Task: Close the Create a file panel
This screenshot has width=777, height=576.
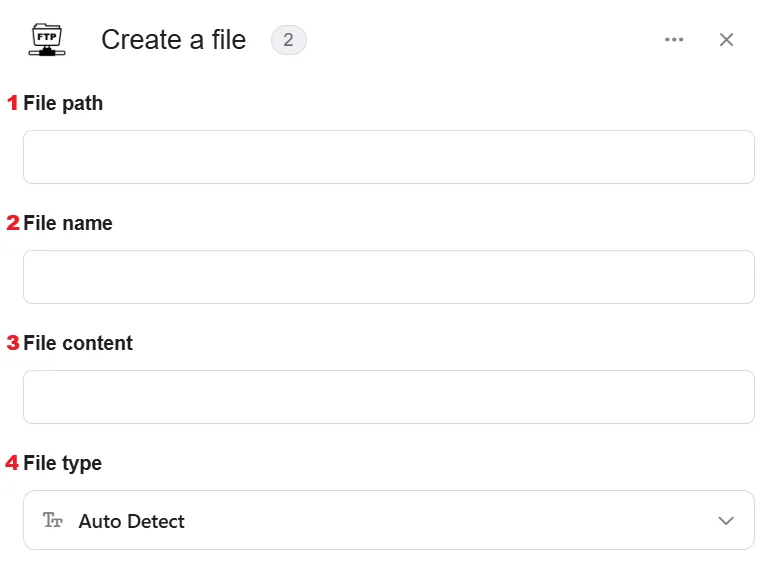Action: [726, 40]
